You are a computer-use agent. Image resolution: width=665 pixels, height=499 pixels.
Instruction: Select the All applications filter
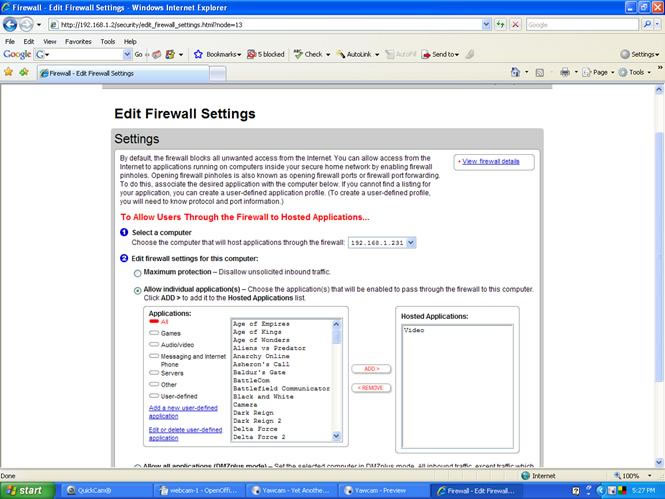154,321
